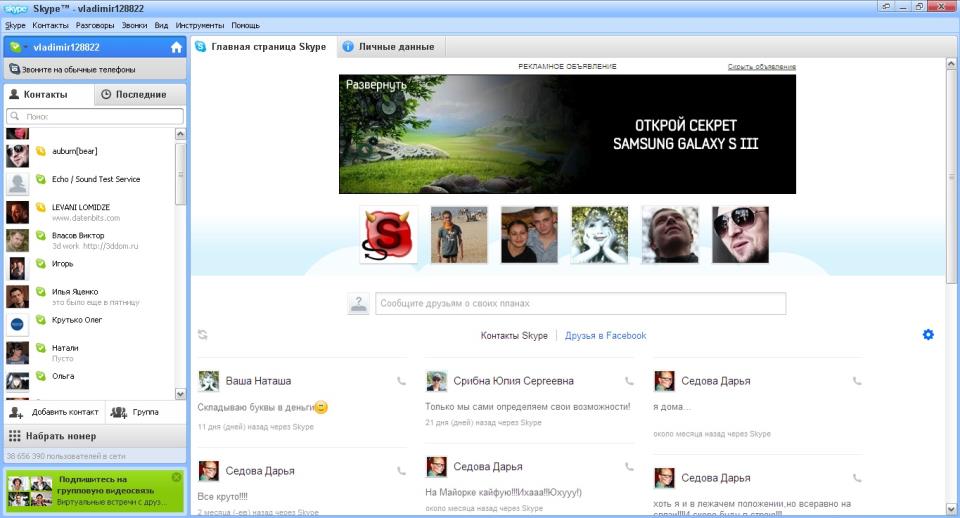The width and height of the screenshot is (960, 518).
Task: Click the status icon for Крутько Олег
Action: tap(40, 320)
